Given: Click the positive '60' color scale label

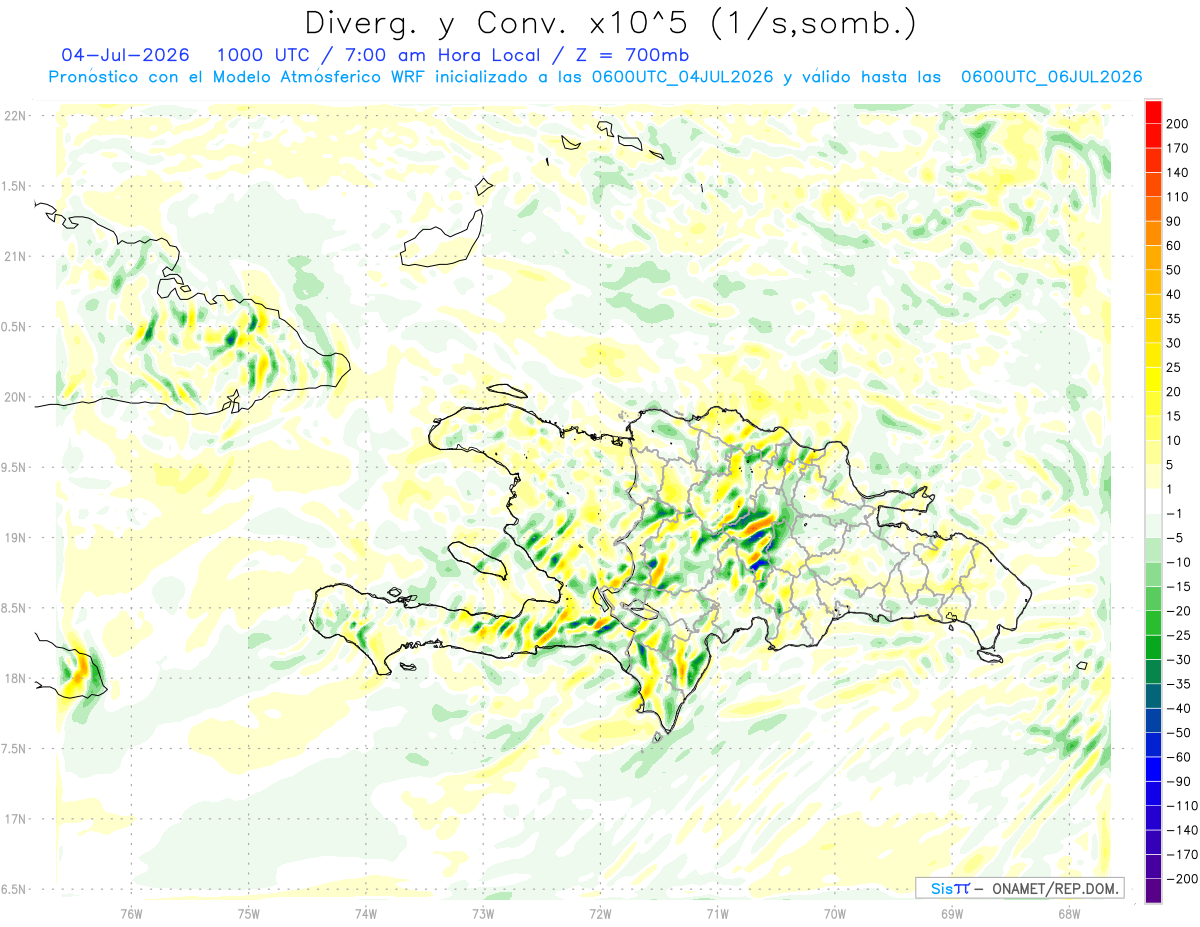Looking at the screenshot, I should (x=1174, y=246).
